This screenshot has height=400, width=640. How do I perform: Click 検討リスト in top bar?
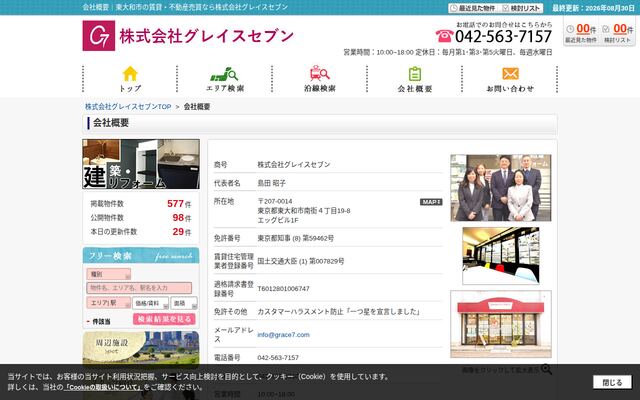521,8
